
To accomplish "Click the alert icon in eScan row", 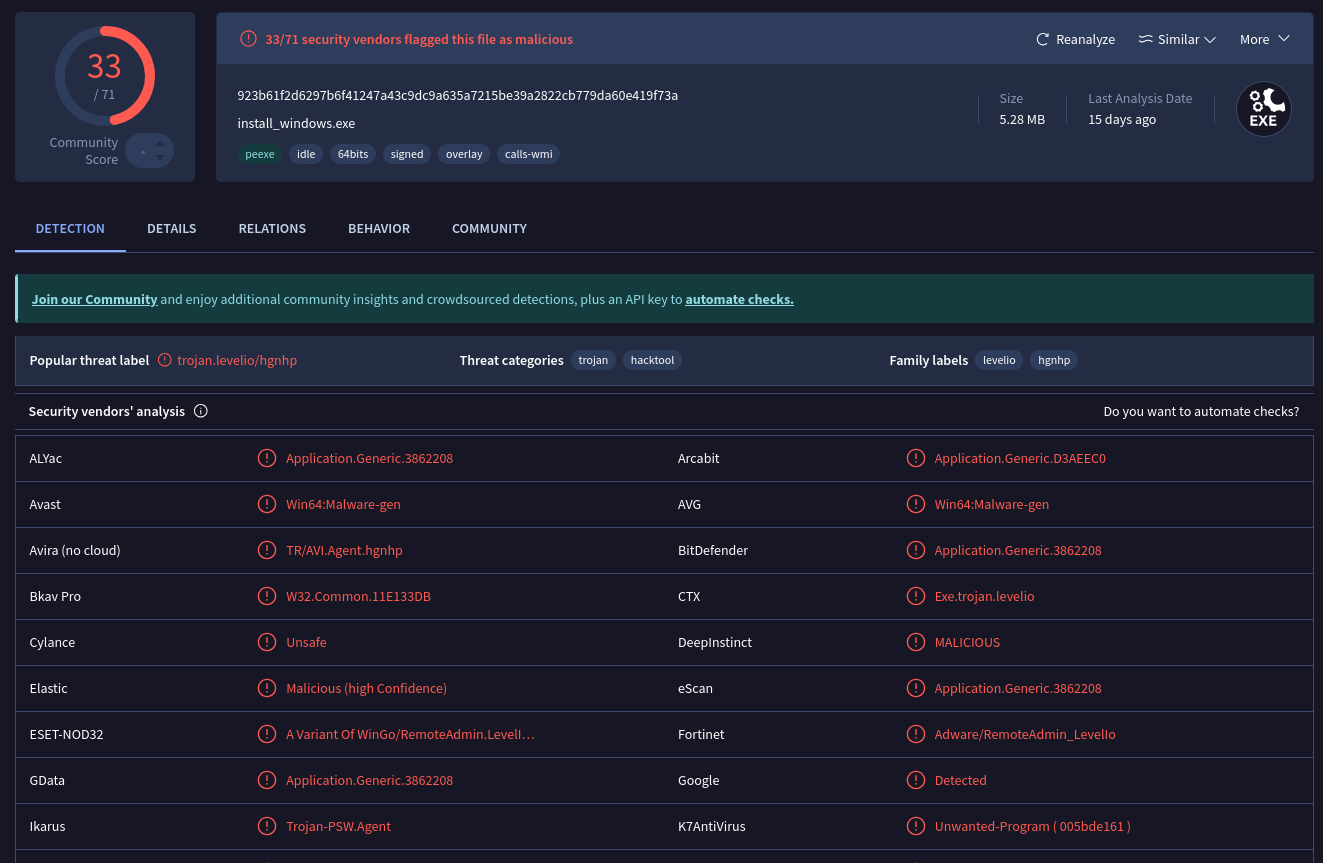I will [x=915, y=688].
